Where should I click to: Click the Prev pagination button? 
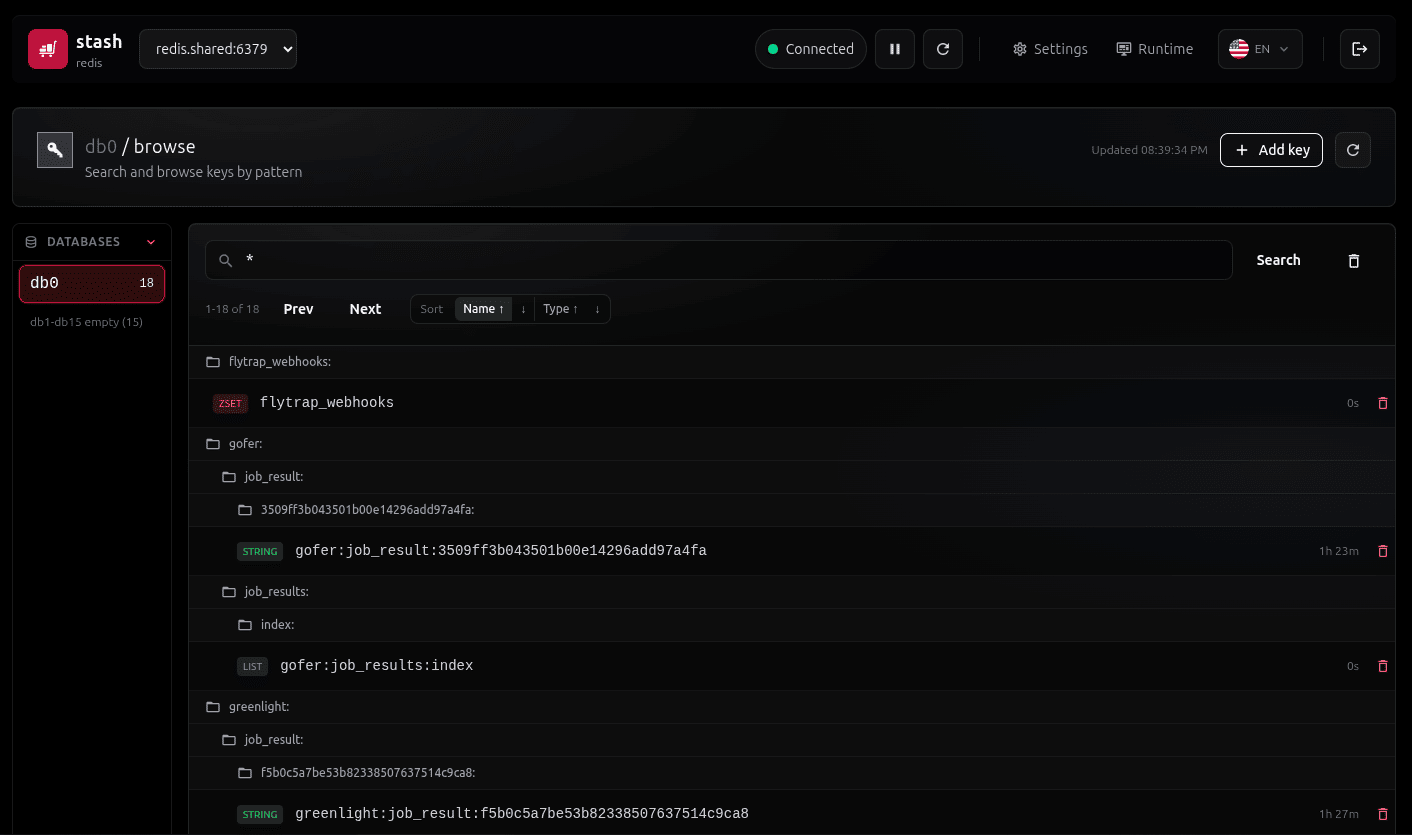pos(298,309)
